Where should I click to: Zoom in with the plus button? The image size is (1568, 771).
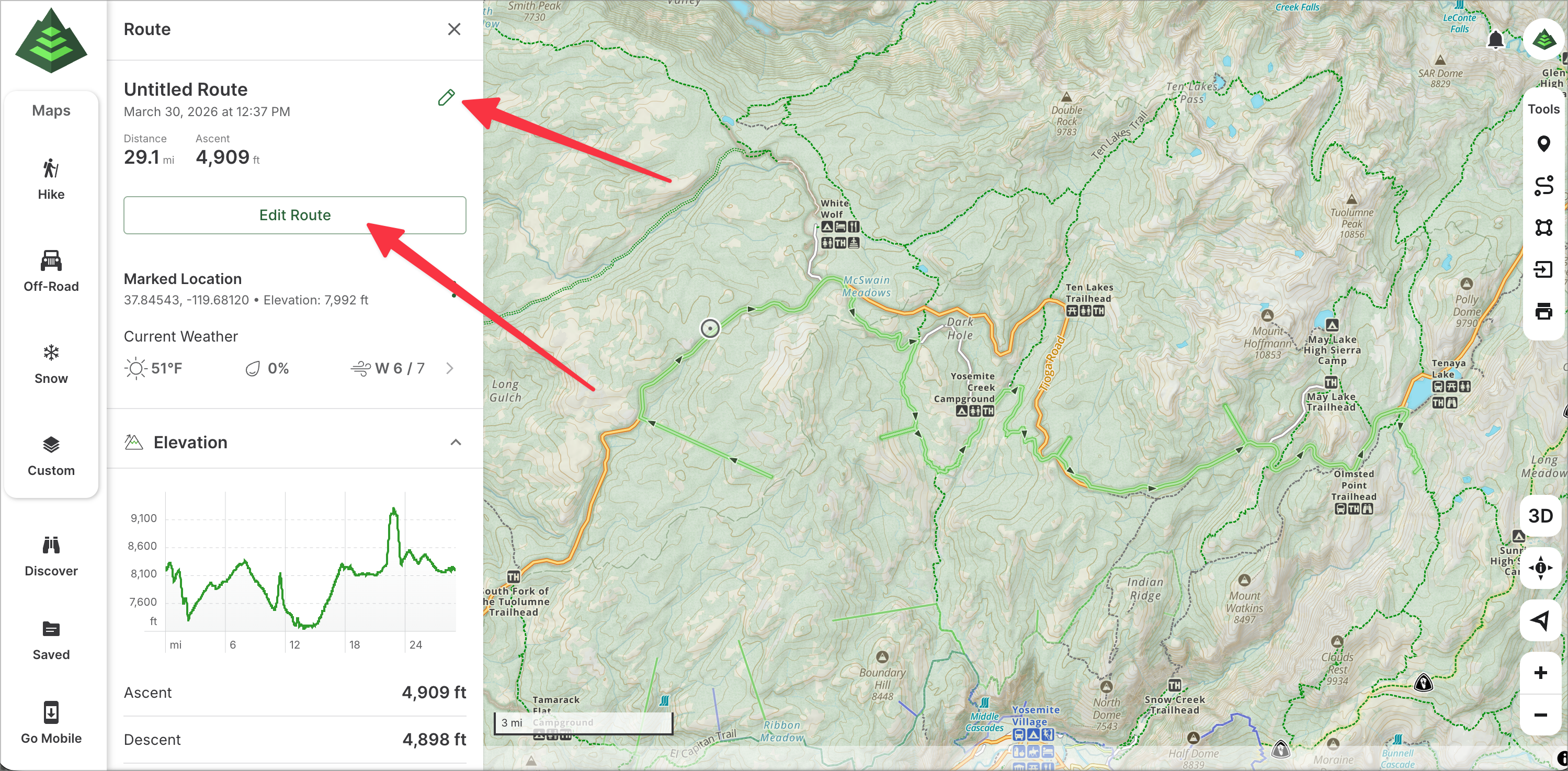click(1540, 673)
